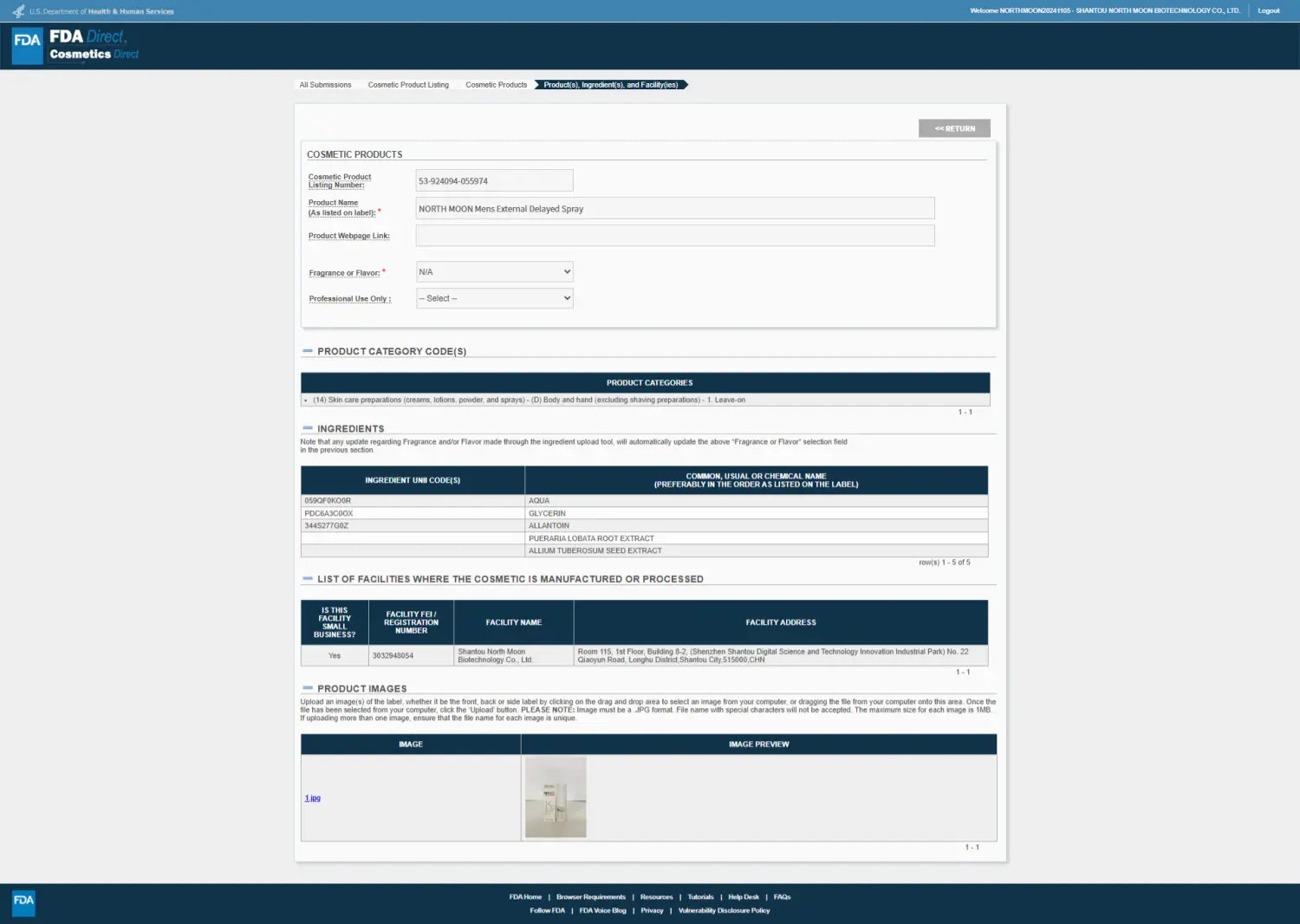
Task: Click the ALLANTOIN ingredient cell
Action: pyautogui.click(x=756, y=526)
